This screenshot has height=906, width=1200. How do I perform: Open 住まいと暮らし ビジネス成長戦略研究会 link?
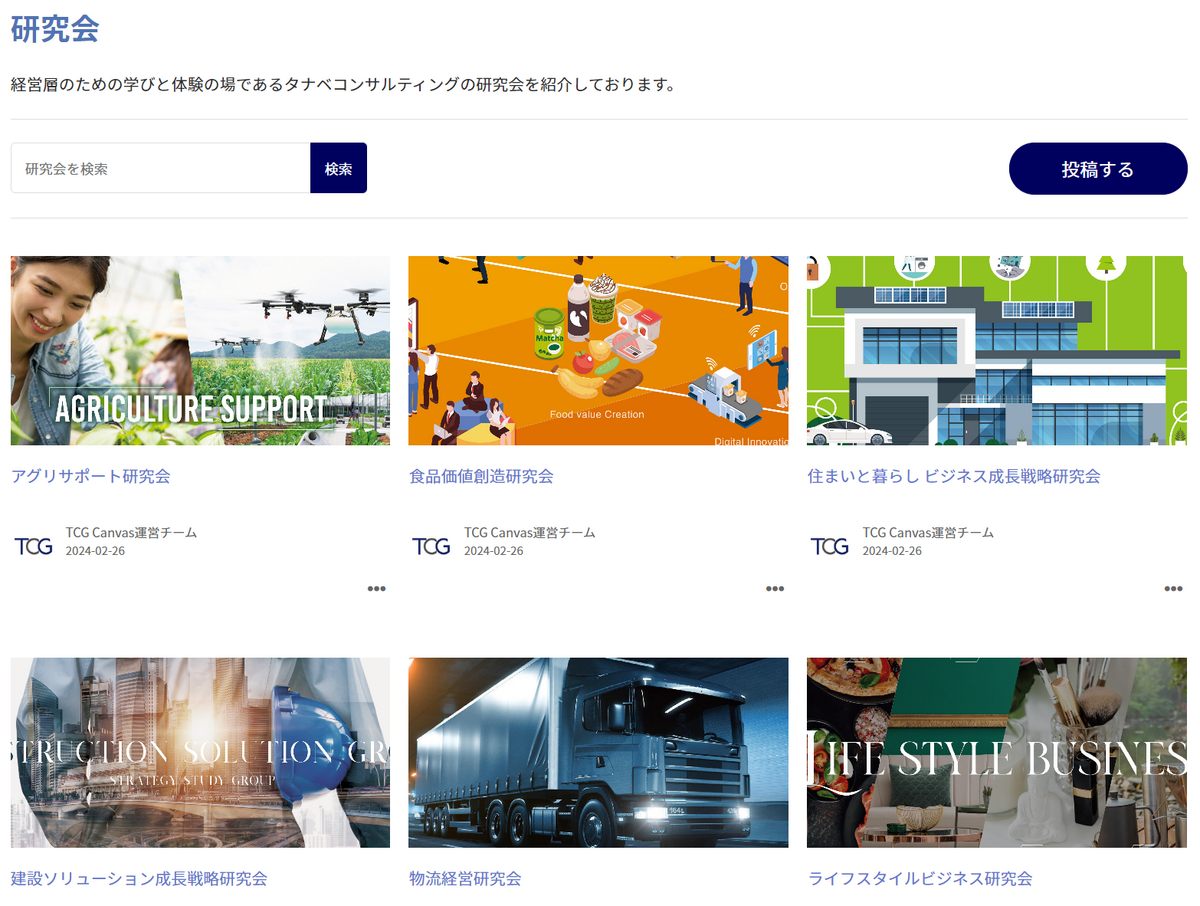coord(954,476)
